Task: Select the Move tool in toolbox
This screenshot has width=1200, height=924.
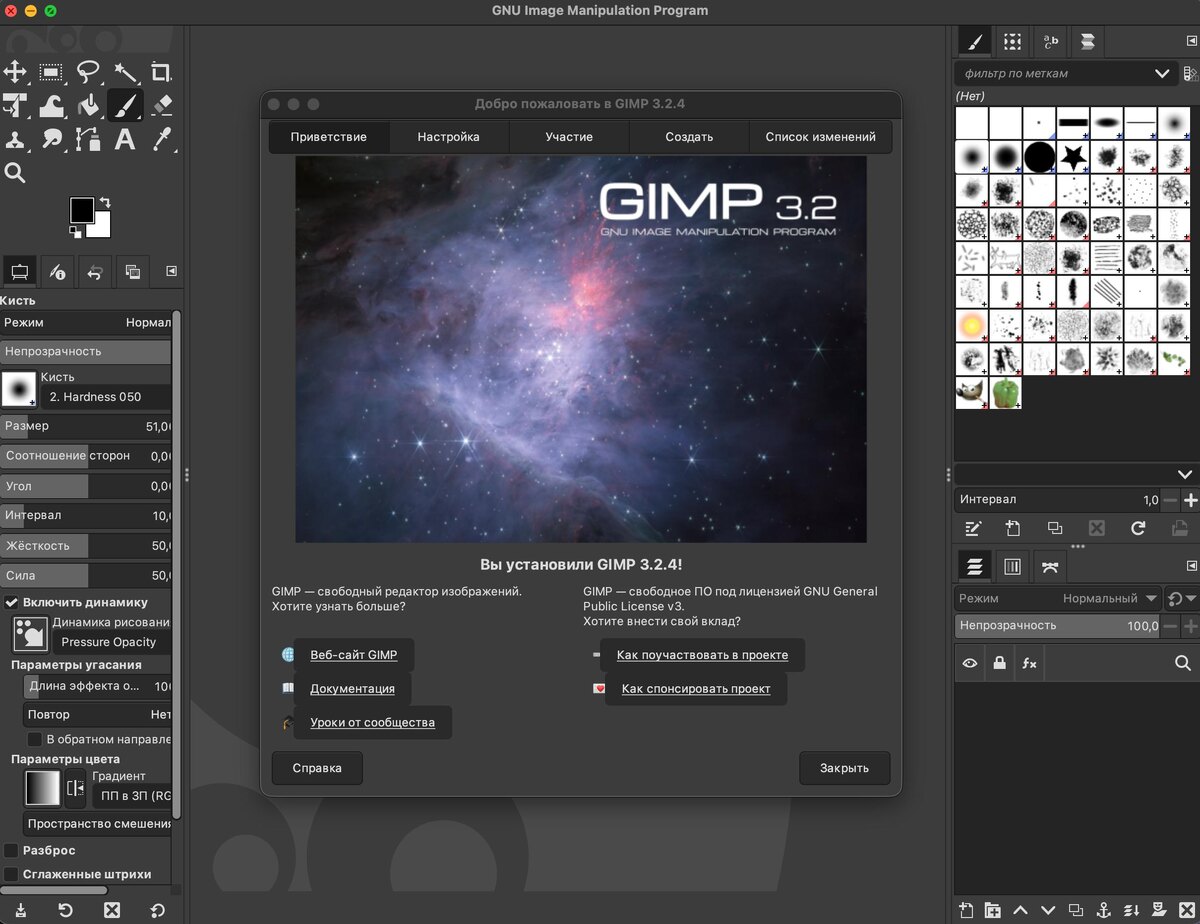Action: 15,72
